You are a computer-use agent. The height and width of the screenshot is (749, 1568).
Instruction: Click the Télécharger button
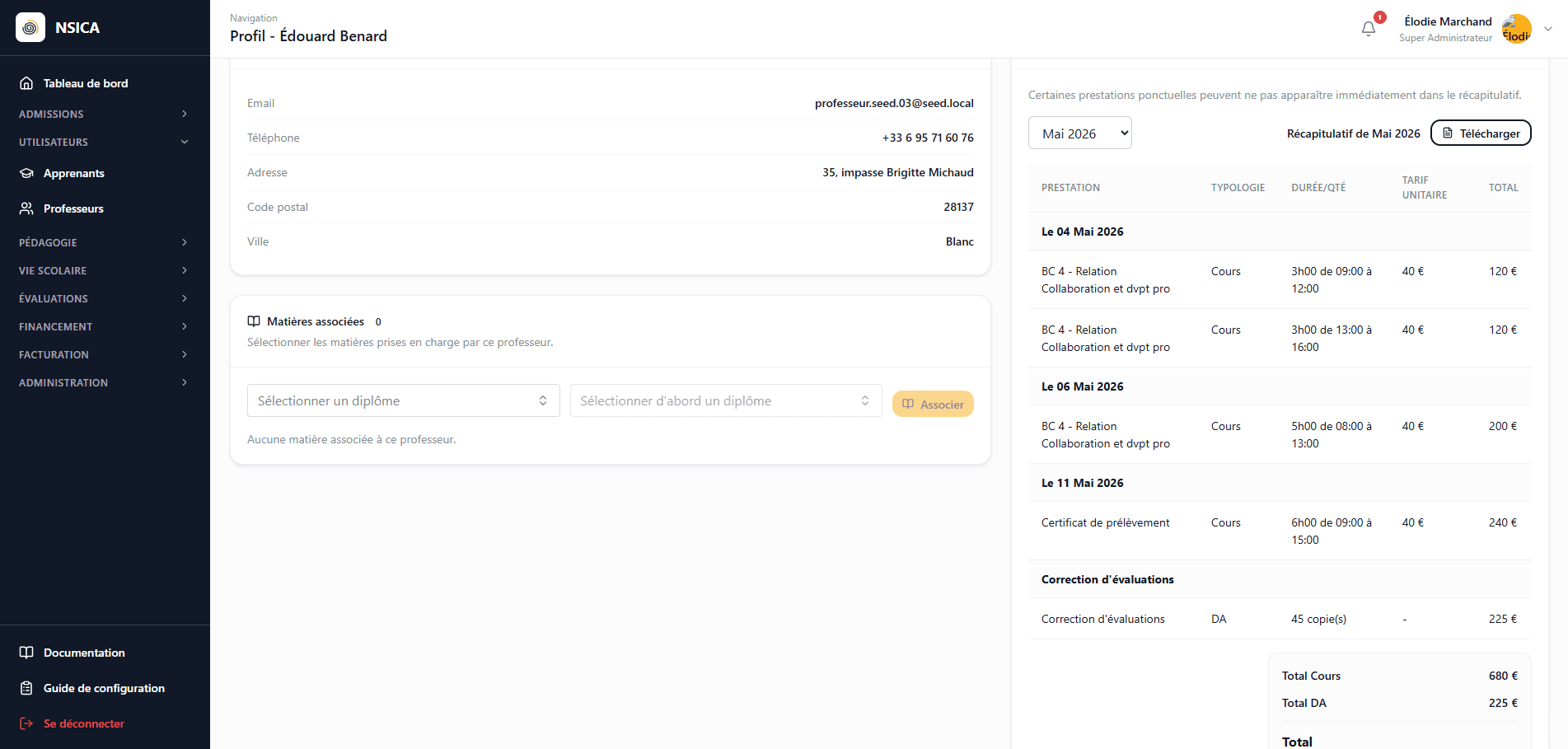pyautogui.click(x=1481, y=133)
